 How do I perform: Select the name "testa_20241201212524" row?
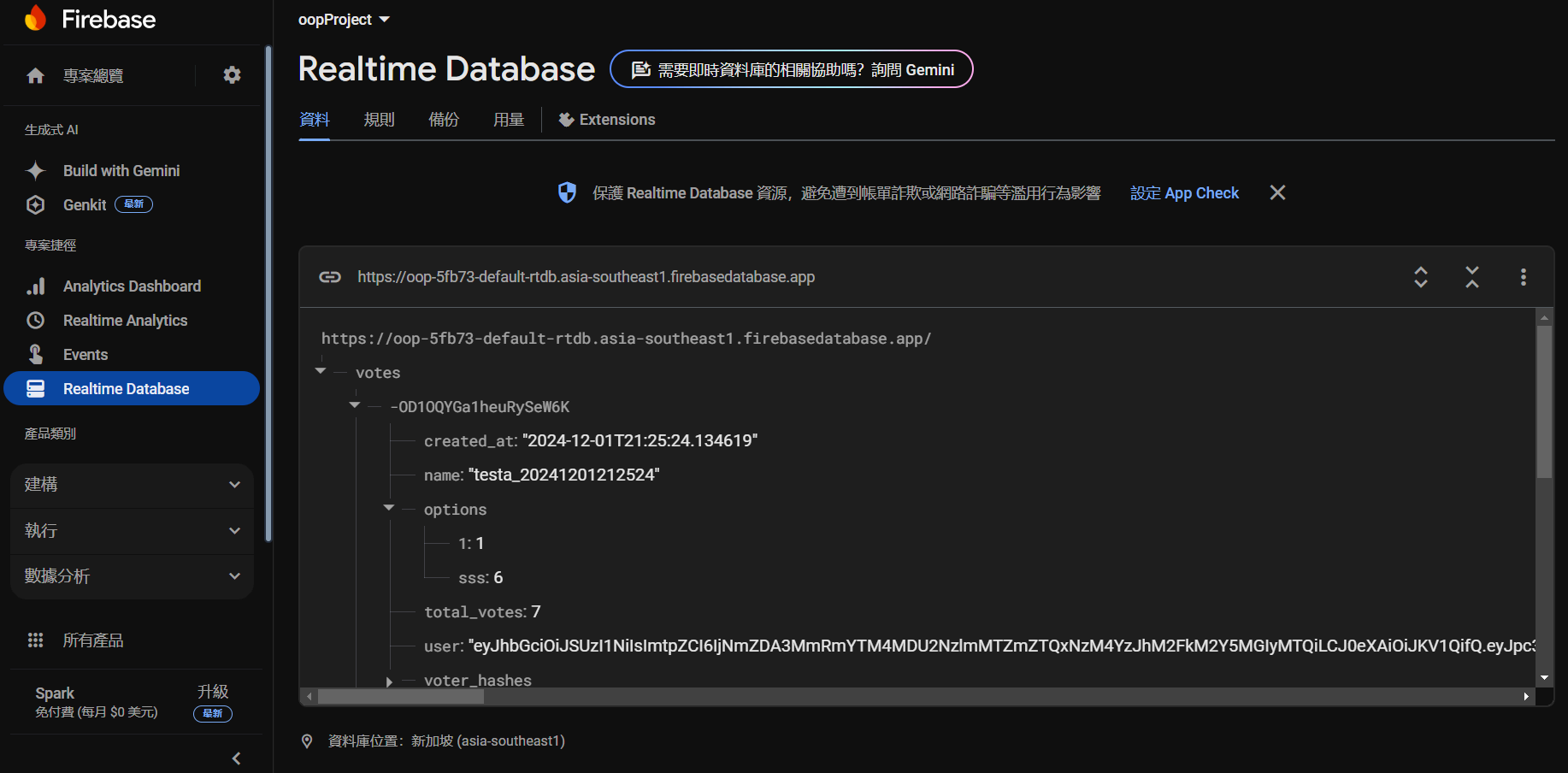click(542, 475)
